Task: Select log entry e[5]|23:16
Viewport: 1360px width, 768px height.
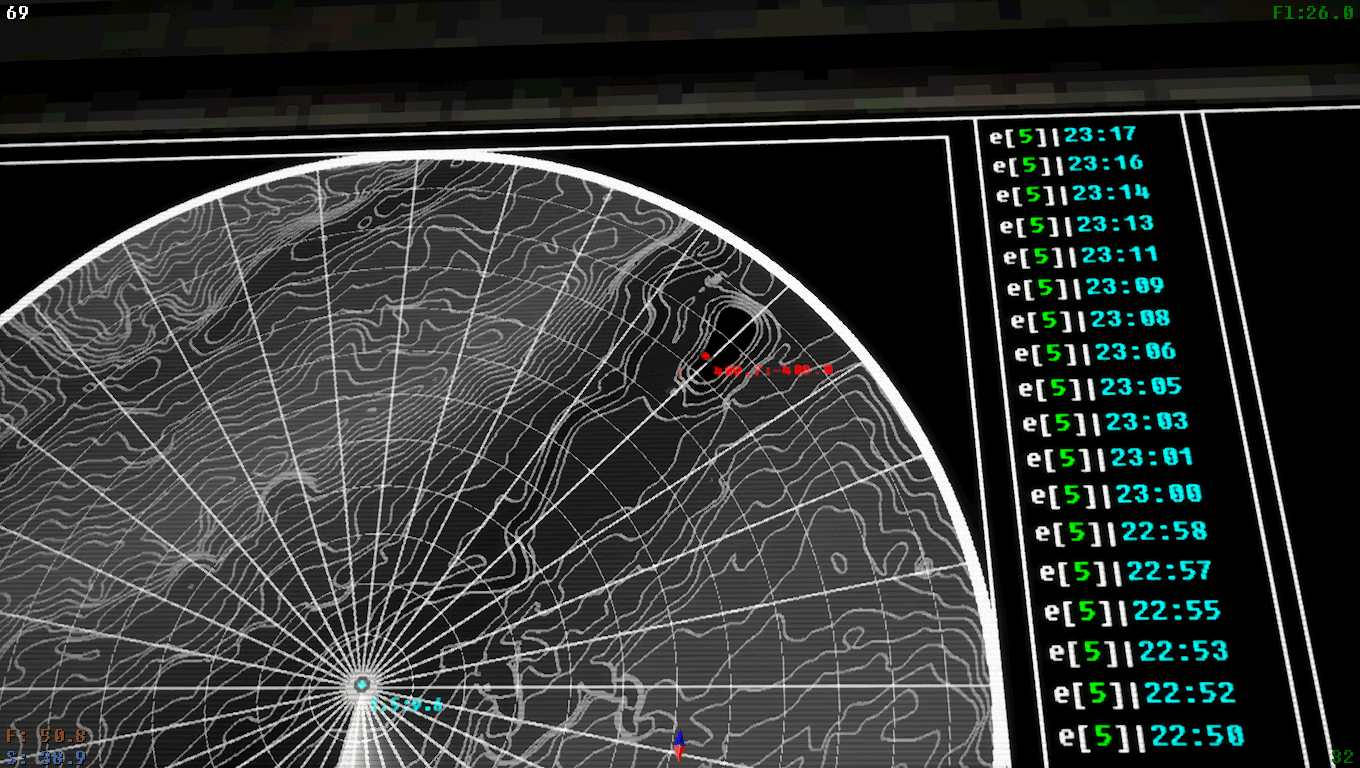Action: [1067, 163]
